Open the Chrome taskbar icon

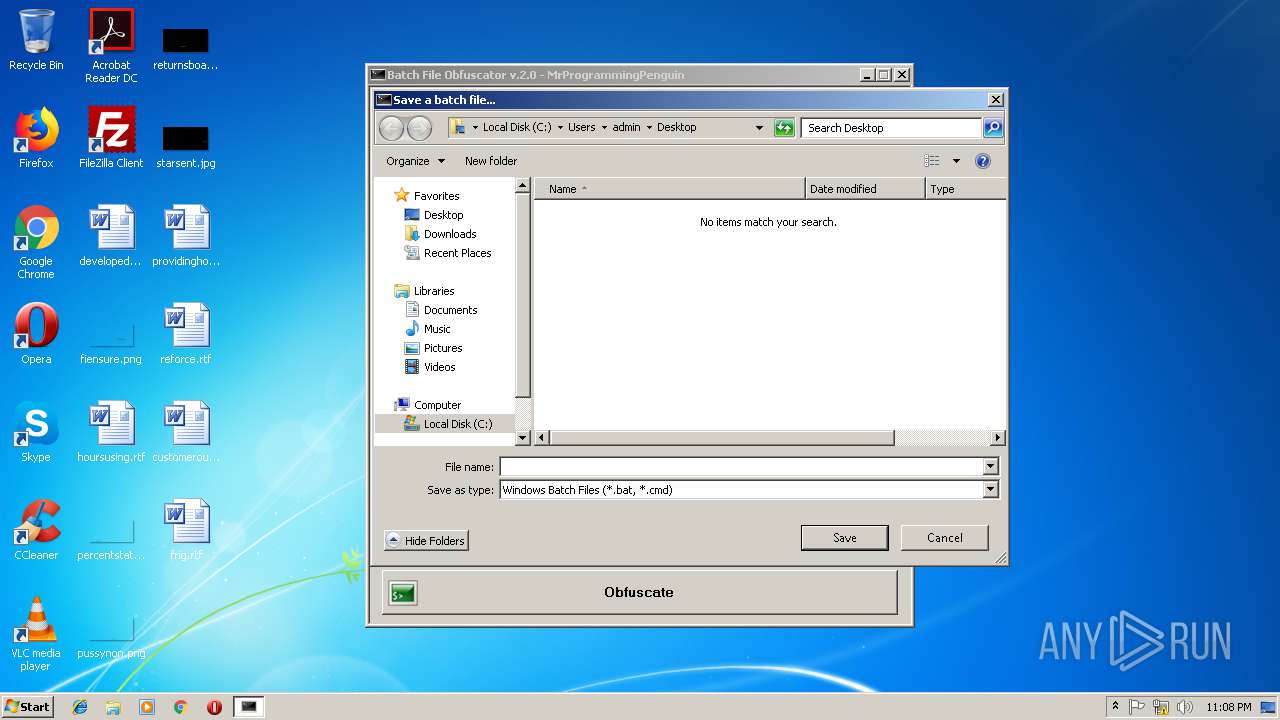coord(180,707)
